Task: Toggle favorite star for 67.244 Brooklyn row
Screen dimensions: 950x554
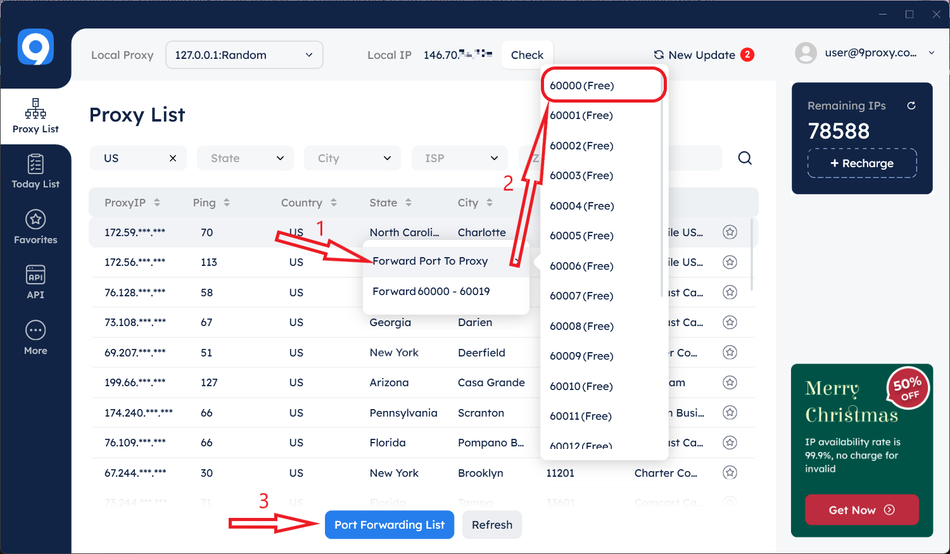Action: [x=729, y=473]
